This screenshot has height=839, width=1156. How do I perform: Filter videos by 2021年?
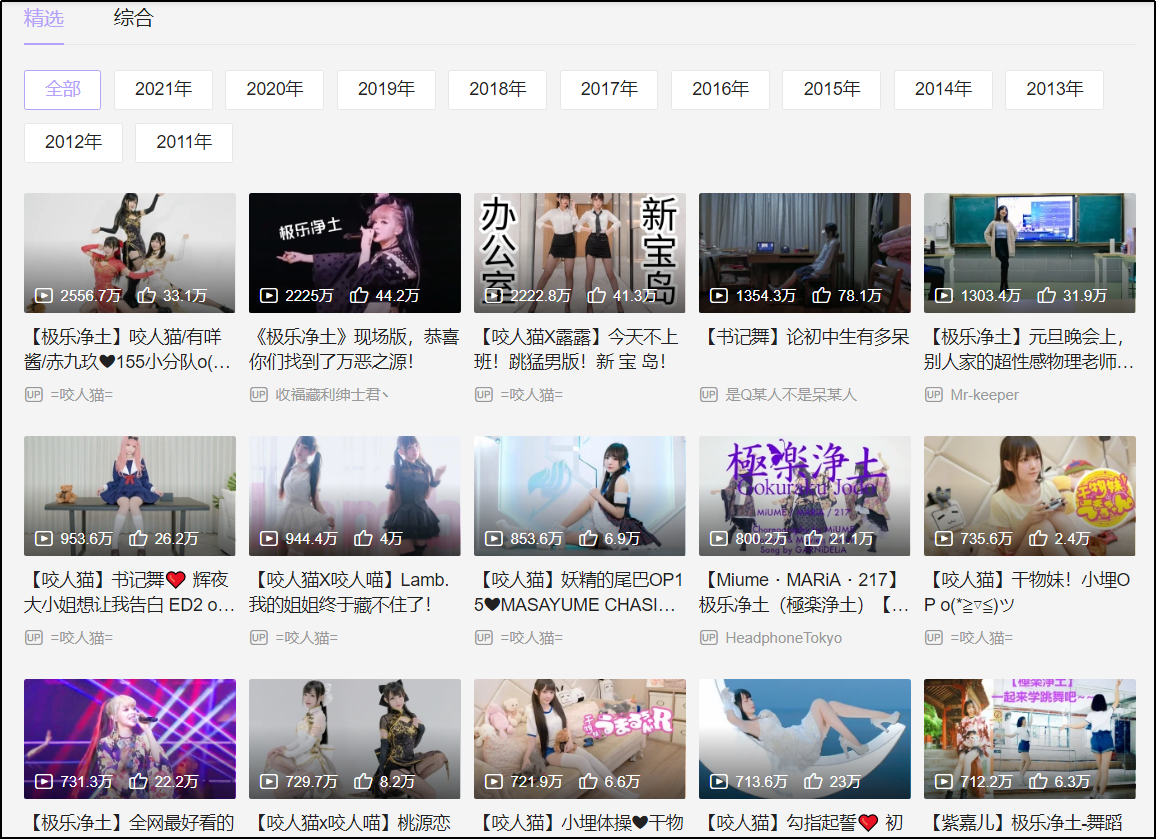click(163, 90)
